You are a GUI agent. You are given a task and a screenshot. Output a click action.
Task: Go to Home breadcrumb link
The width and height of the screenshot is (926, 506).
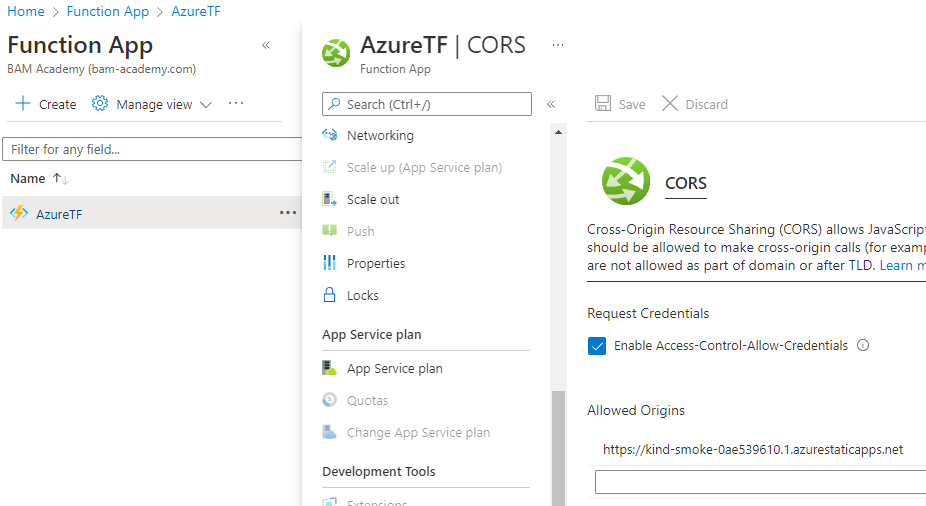26,11
